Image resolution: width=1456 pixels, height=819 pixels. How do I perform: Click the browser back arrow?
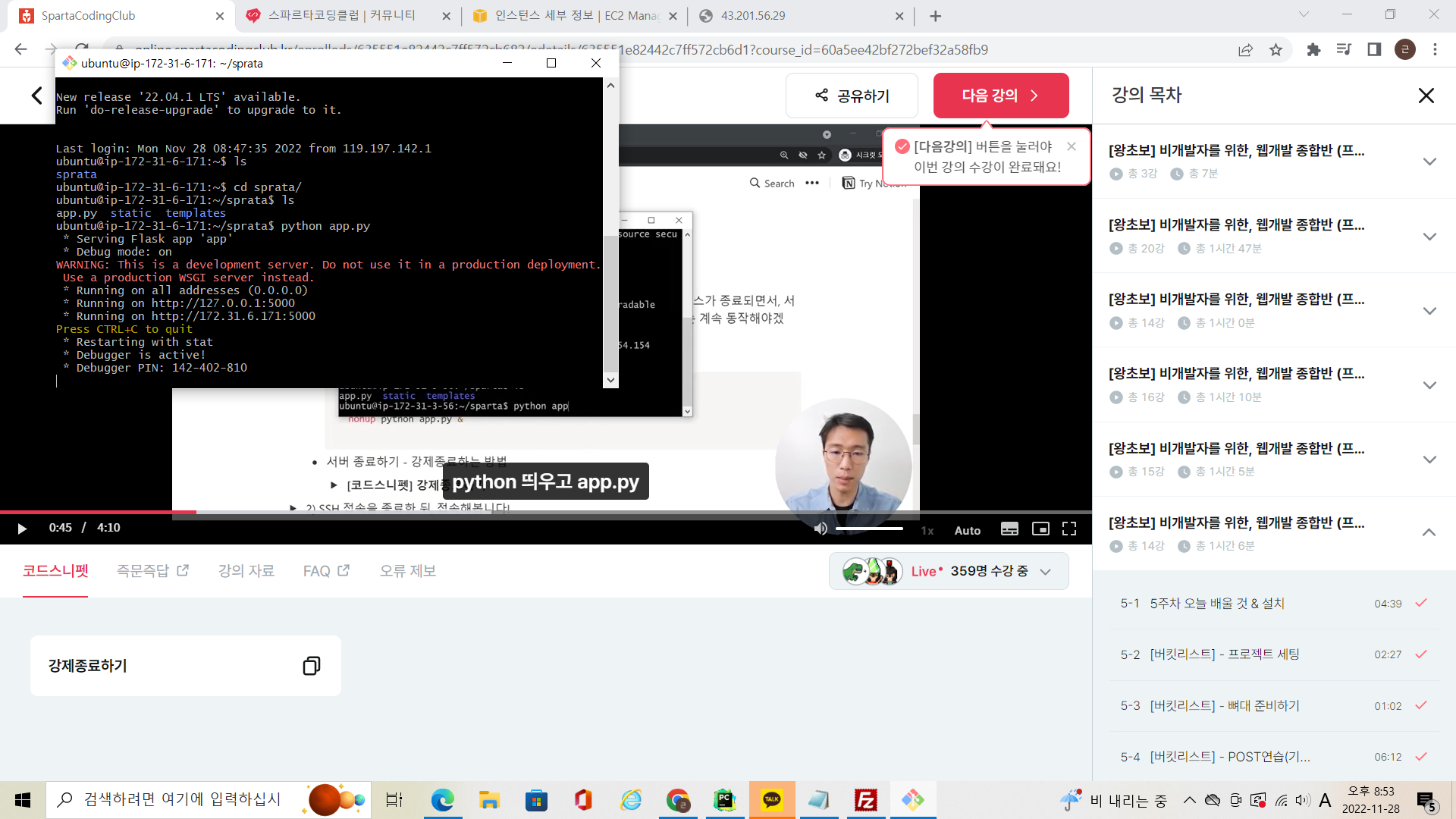[x=20, y=49]
